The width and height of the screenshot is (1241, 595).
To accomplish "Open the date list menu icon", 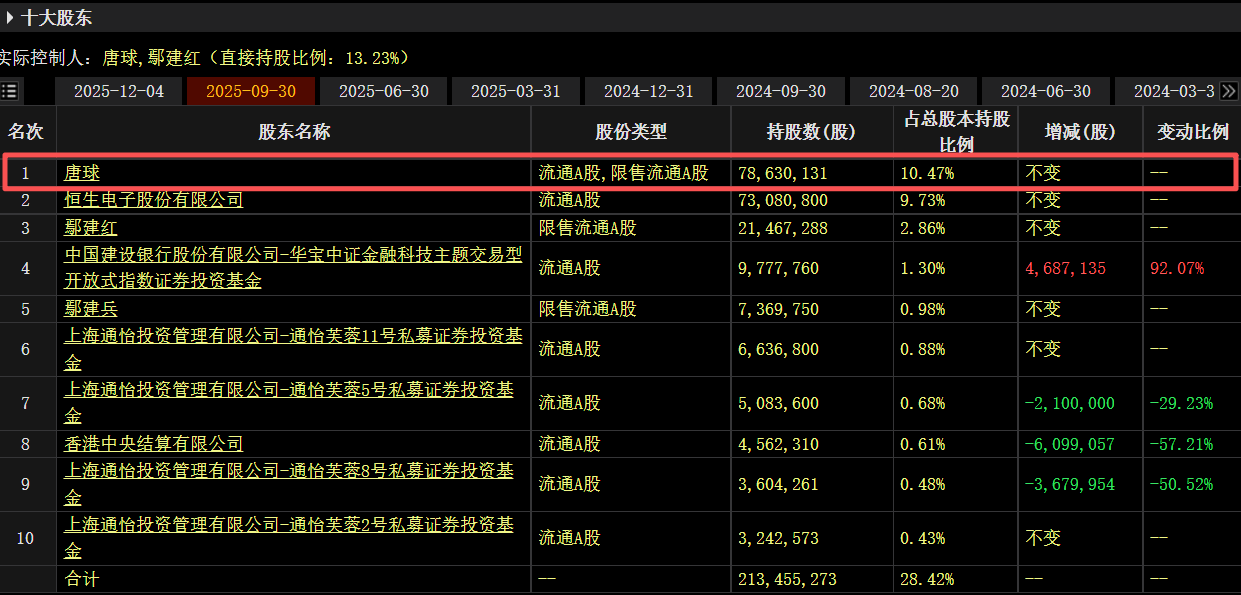I will (x=10, y=91).
